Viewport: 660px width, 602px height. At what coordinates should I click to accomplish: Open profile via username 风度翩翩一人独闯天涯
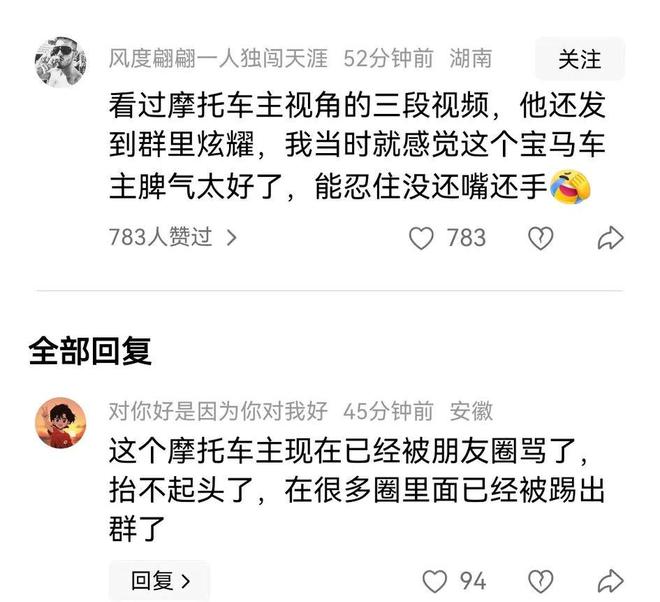(x=218, y=58)
